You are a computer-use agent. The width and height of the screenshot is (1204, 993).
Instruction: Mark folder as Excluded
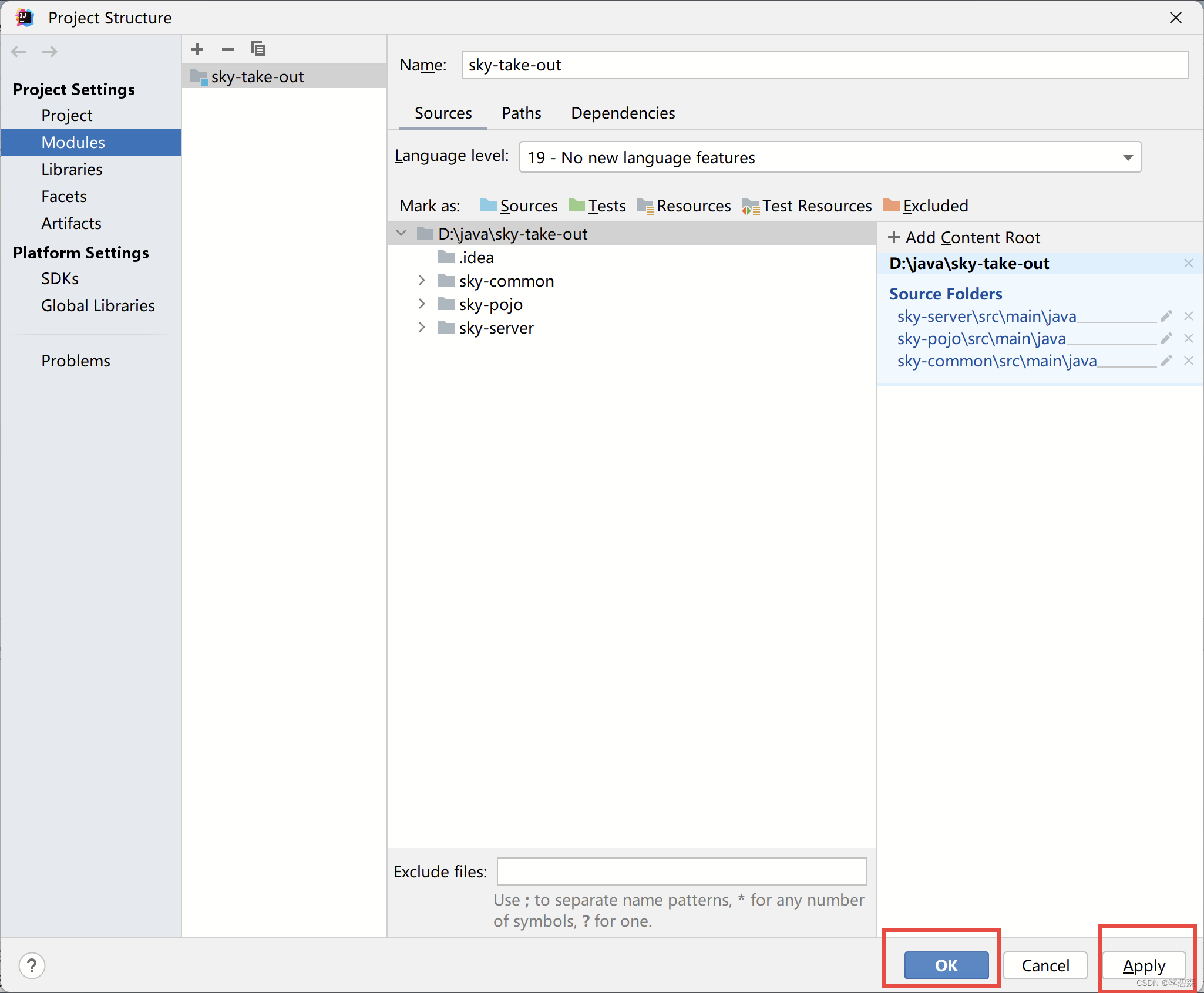click(x=935, y=206)
